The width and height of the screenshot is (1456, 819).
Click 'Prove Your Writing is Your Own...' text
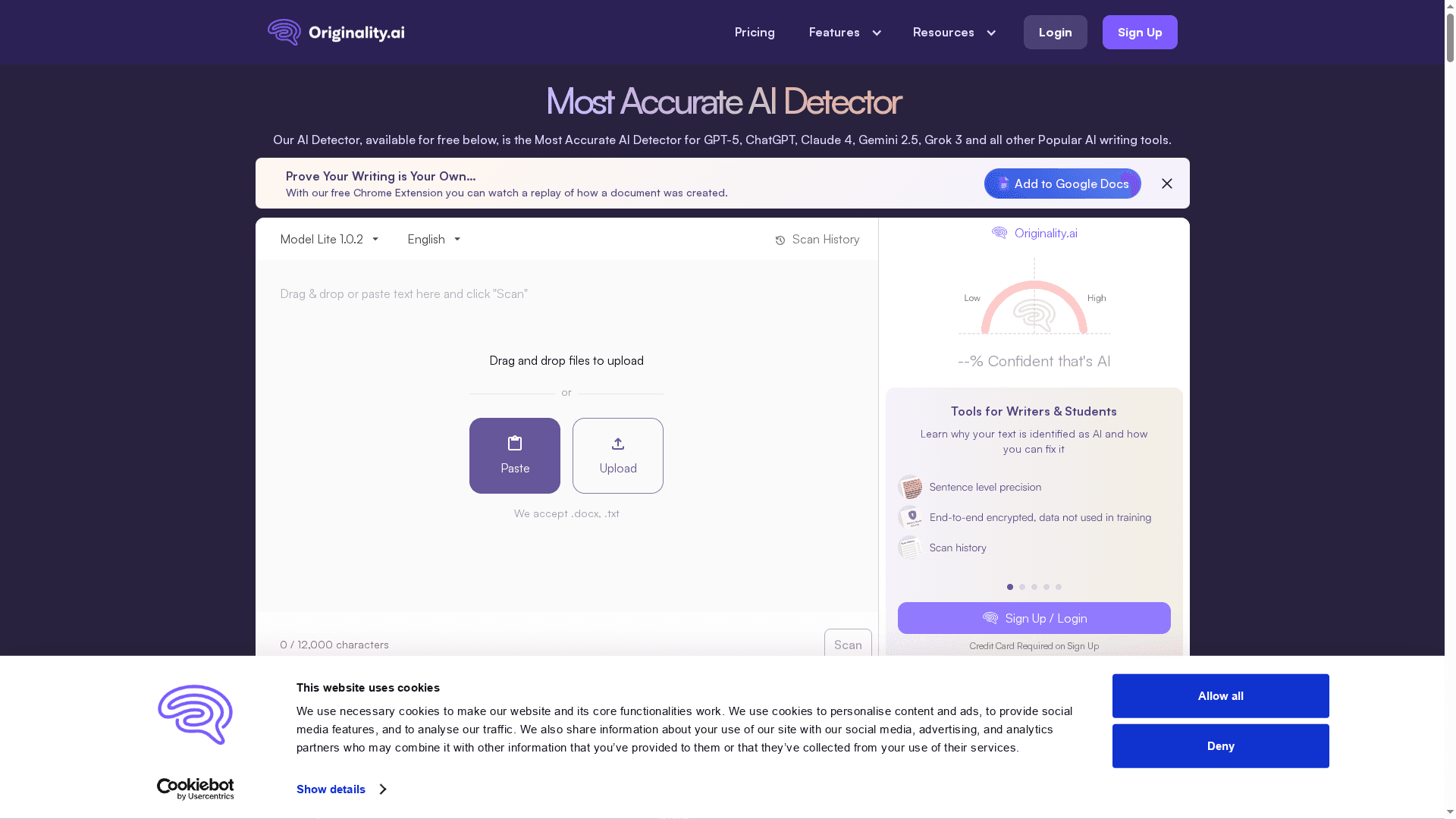click(381, 176)
